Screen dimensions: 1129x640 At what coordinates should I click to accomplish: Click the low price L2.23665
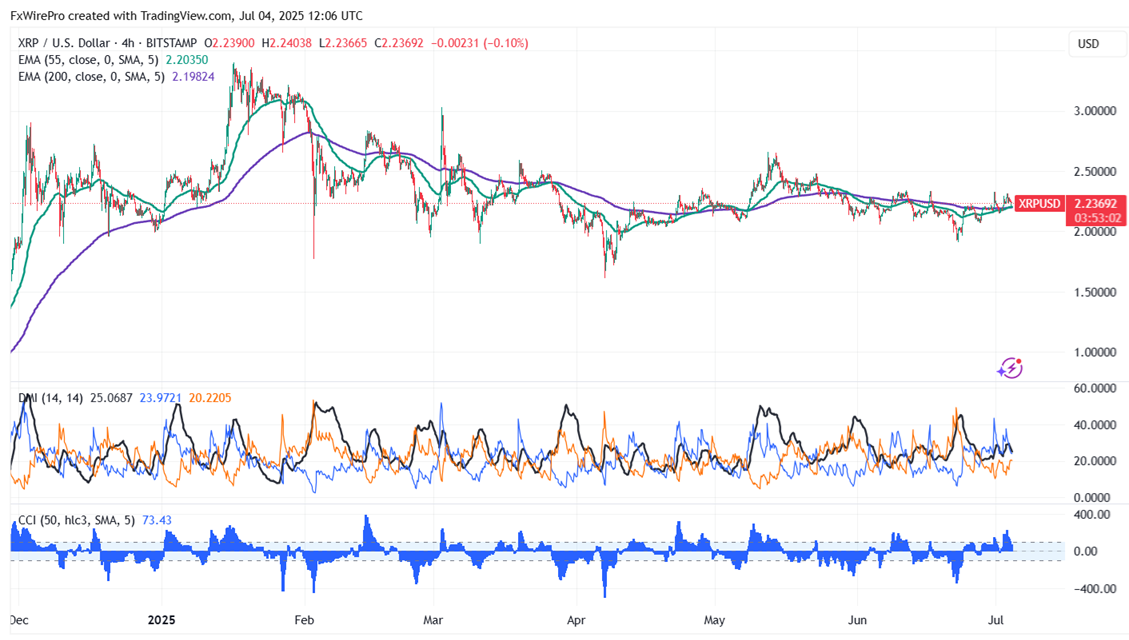343,43
